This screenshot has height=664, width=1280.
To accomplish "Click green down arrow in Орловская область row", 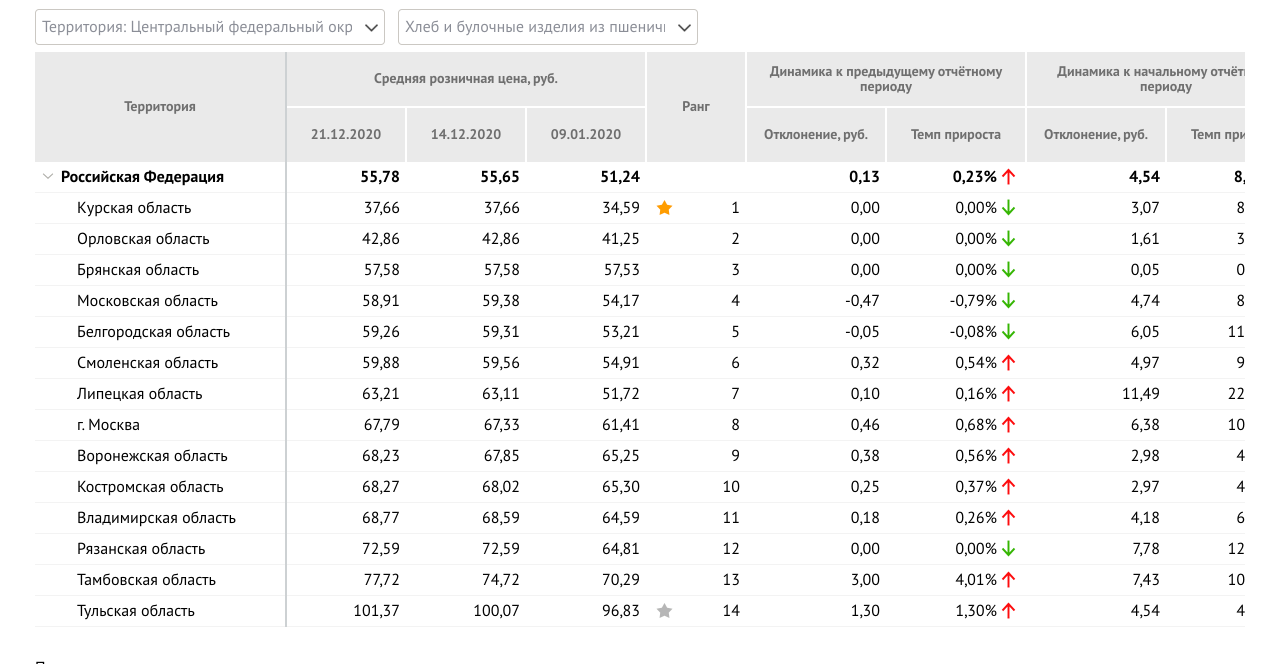I will pos(1009,239).
